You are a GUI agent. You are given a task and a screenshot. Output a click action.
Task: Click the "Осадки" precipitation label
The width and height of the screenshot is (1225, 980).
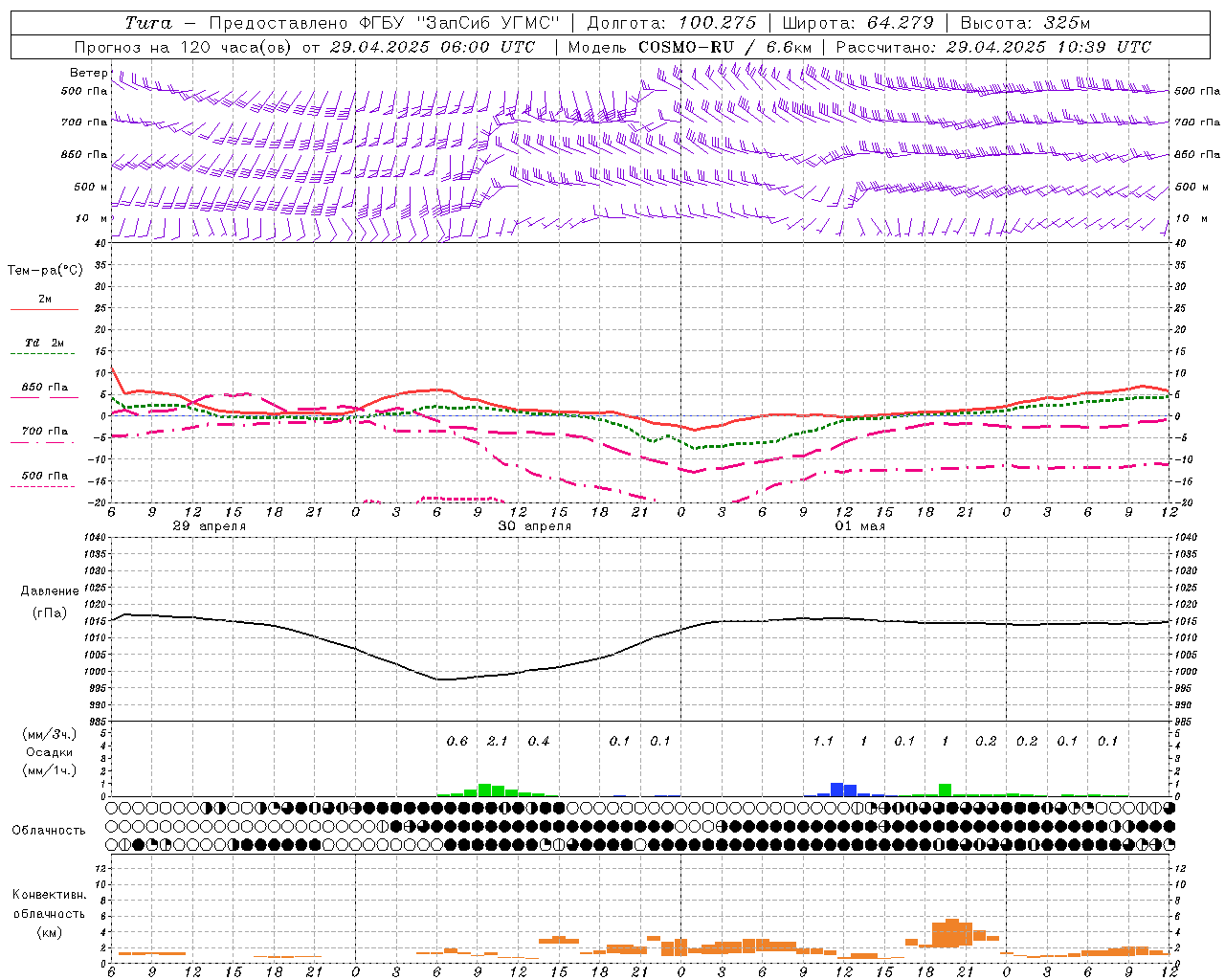[50, 752]
